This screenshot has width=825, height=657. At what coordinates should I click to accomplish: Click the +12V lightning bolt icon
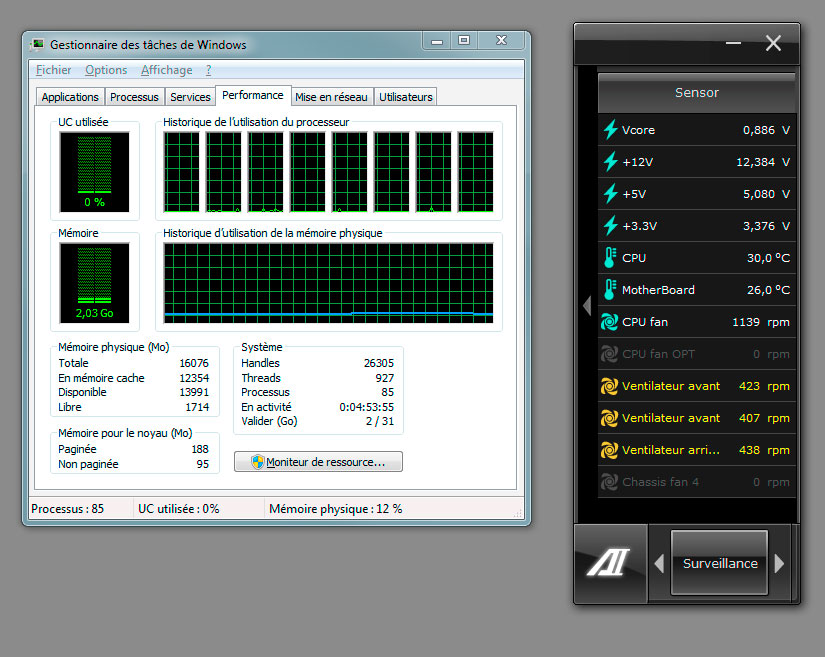coord(610,161)
